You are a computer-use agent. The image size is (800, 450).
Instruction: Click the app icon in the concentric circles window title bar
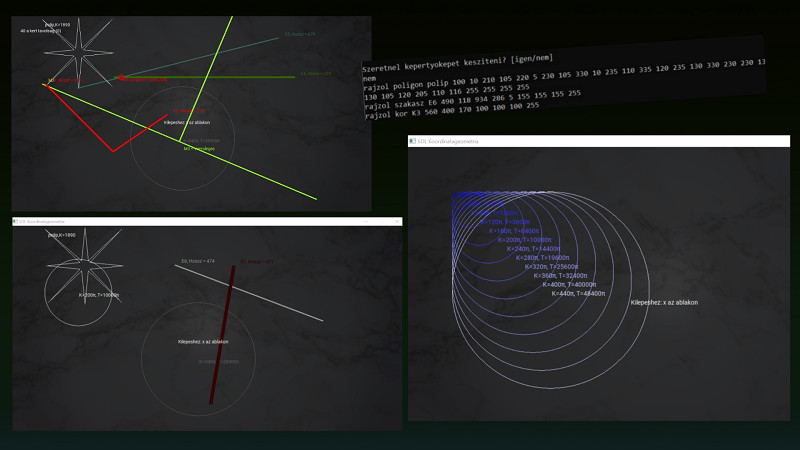click(413, 142)
